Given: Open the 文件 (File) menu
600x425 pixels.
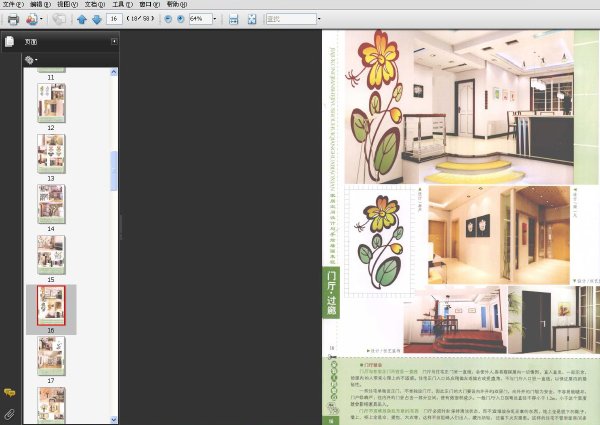Looking at the screenshot, I should click(x=13, y=5).
